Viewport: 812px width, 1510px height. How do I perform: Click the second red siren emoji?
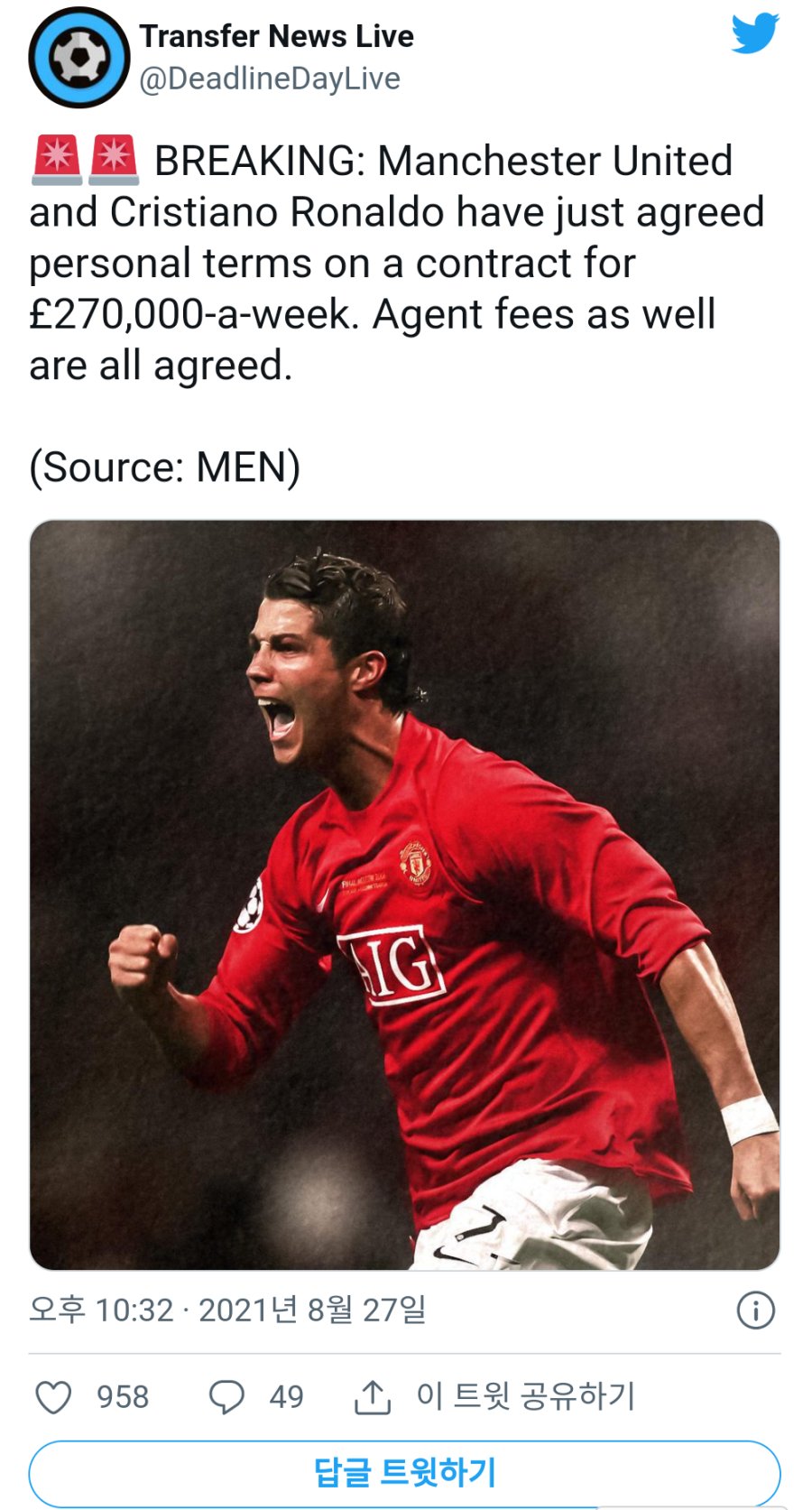point(114,160)
